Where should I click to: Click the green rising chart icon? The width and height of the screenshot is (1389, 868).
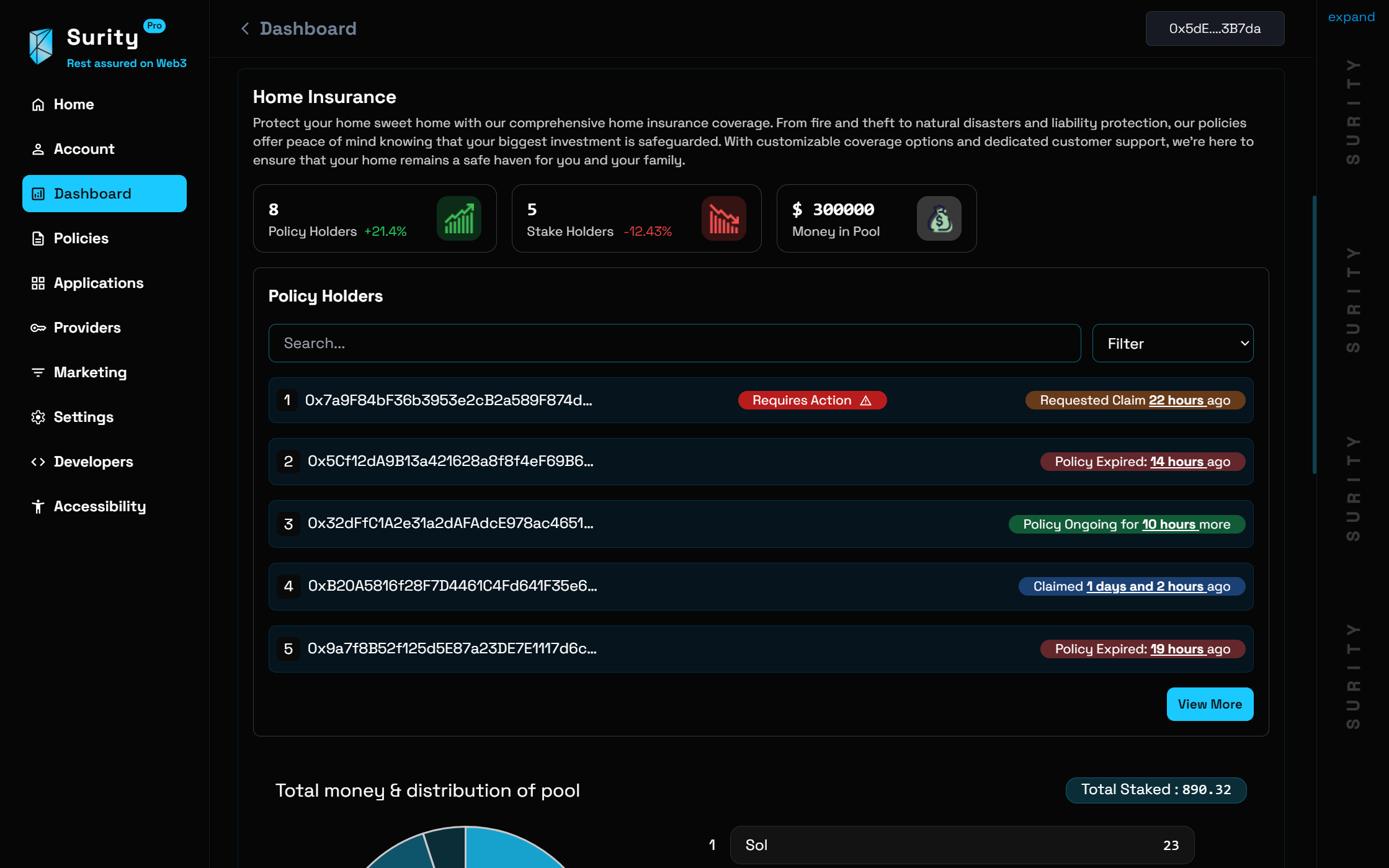(x=458, y=218)
